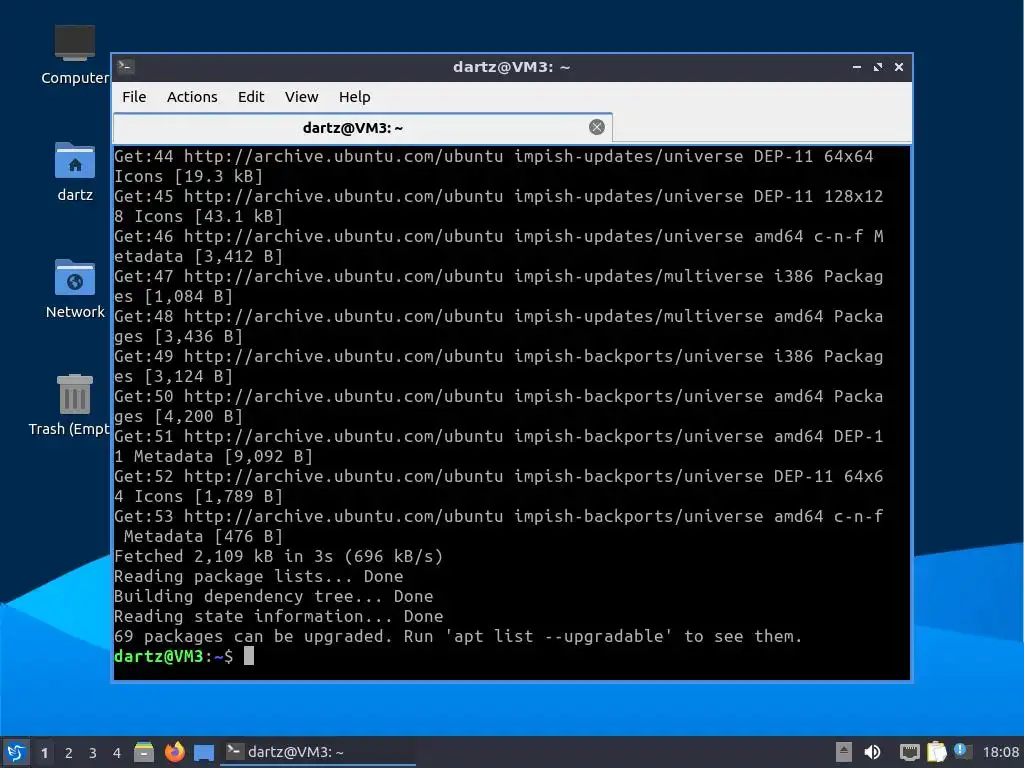Close the terminal window
The image size is (1024, 768).
click(x=899, y=67)
